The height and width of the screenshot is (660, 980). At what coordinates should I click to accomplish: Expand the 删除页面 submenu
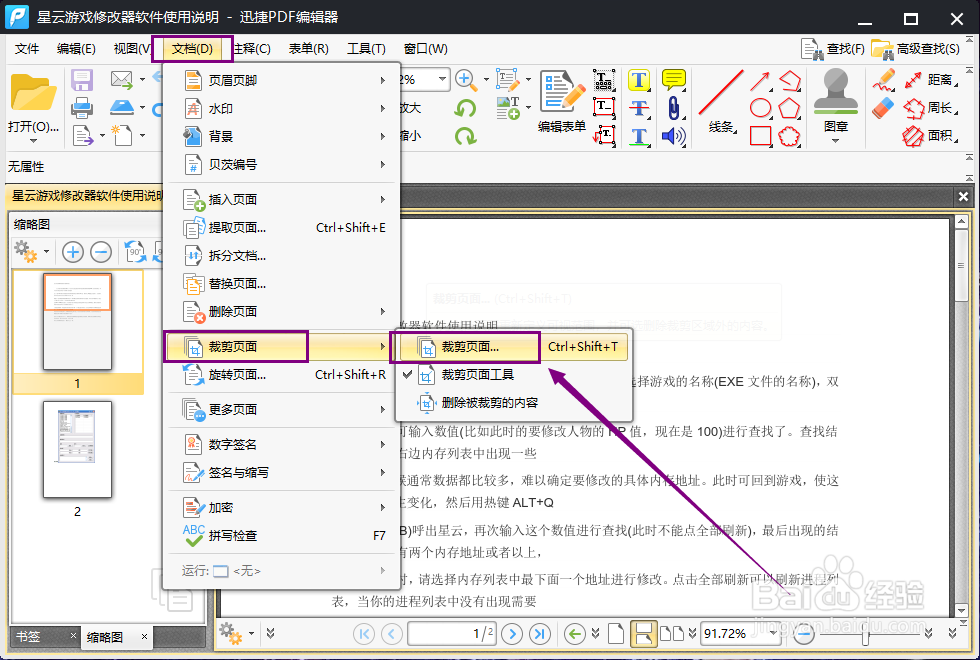point(281,312)
